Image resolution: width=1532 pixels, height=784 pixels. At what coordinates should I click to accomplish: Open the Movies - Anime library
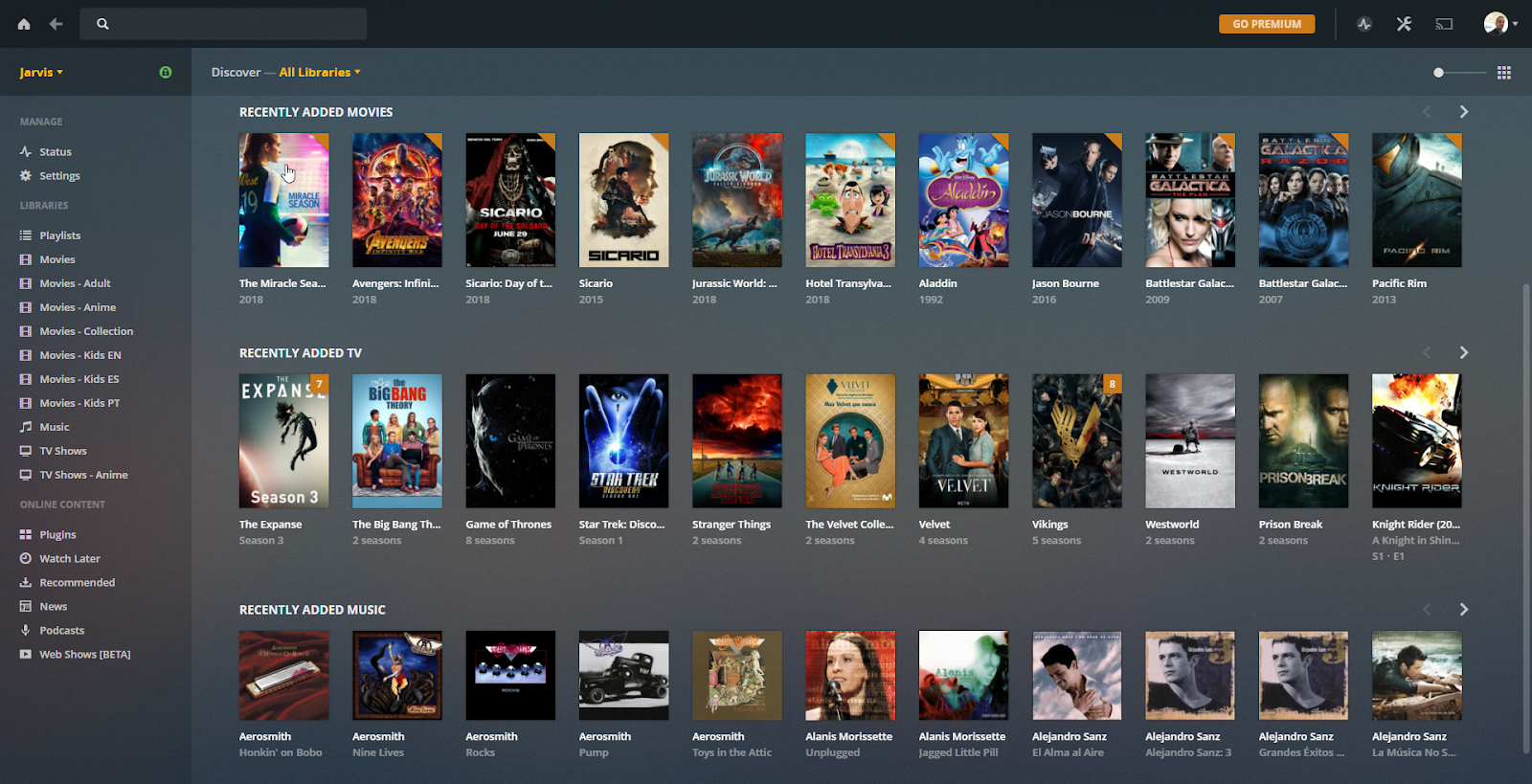77,306
